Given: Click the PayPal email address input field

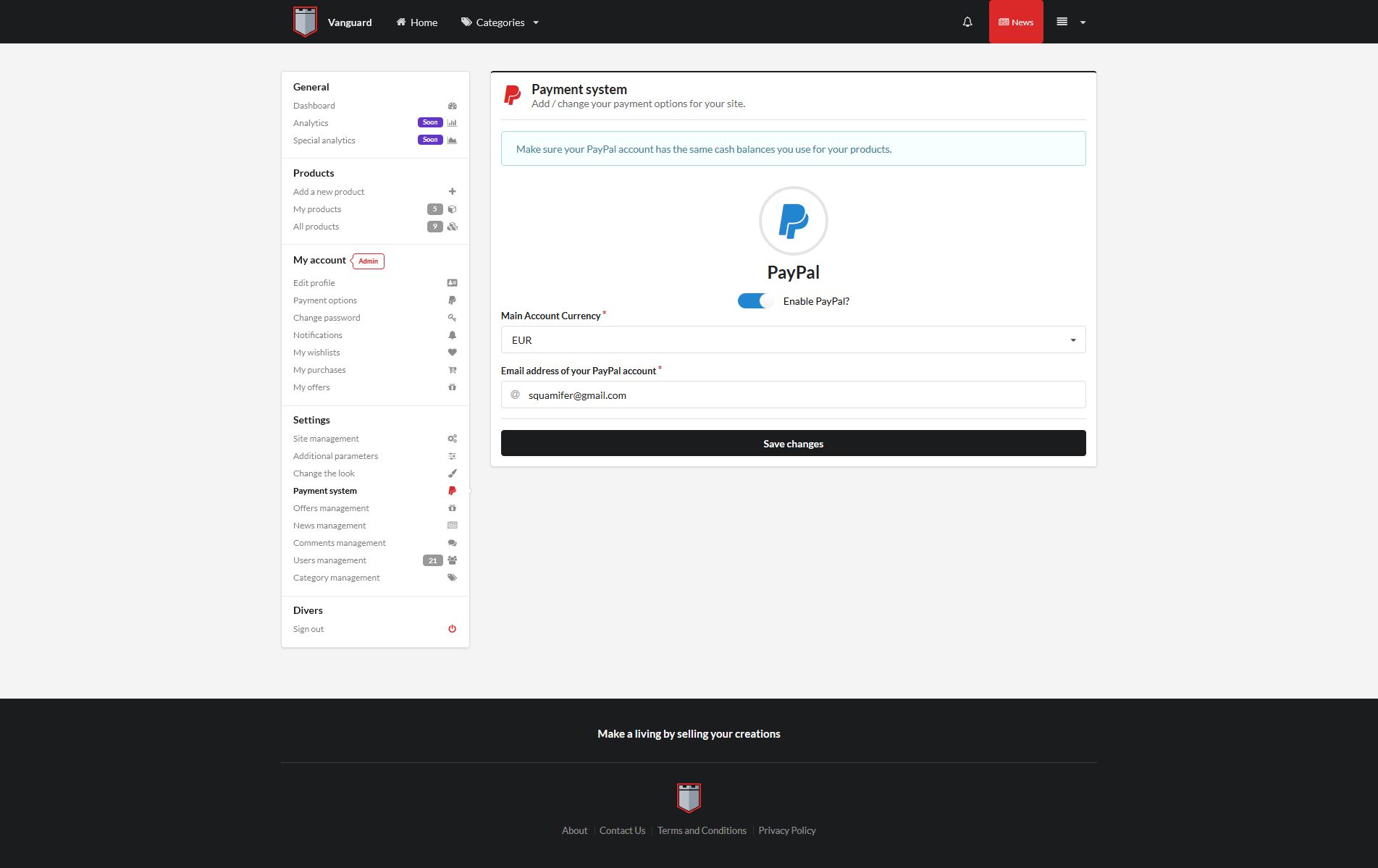Looking at the screenshot, I should point(793,395).
